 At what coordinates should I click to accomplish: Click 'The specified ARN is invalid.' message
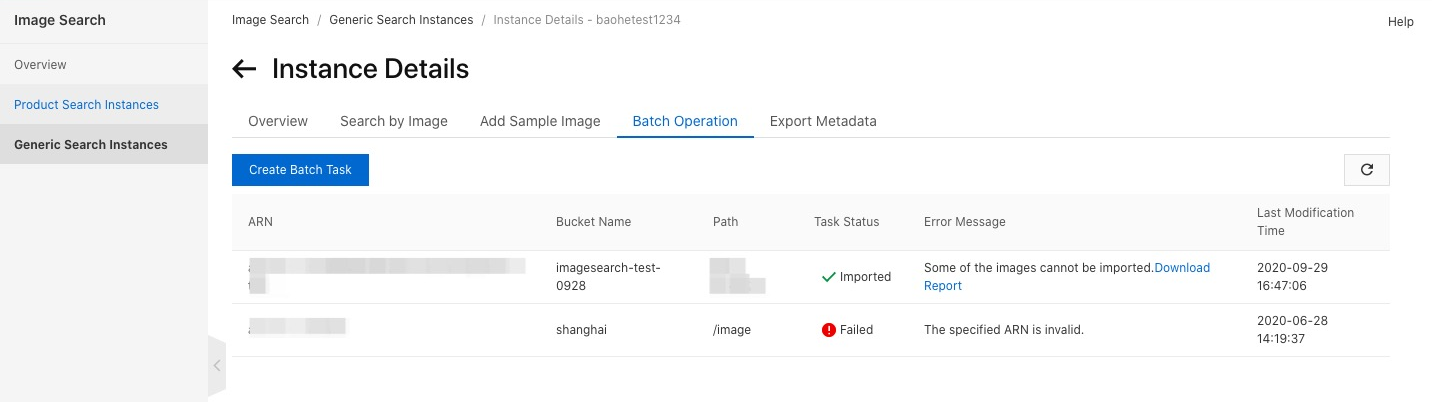click(x=1004, y=330)
